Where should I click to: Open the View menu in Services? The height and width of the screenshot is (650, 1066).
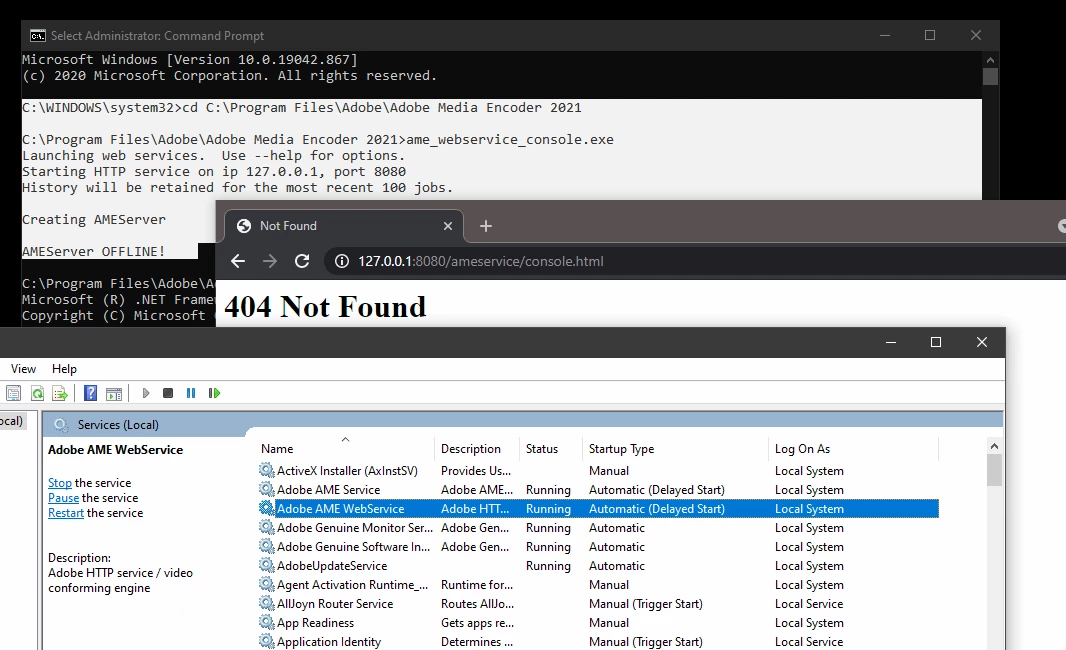pyautogui.click(x=23, y=369)
